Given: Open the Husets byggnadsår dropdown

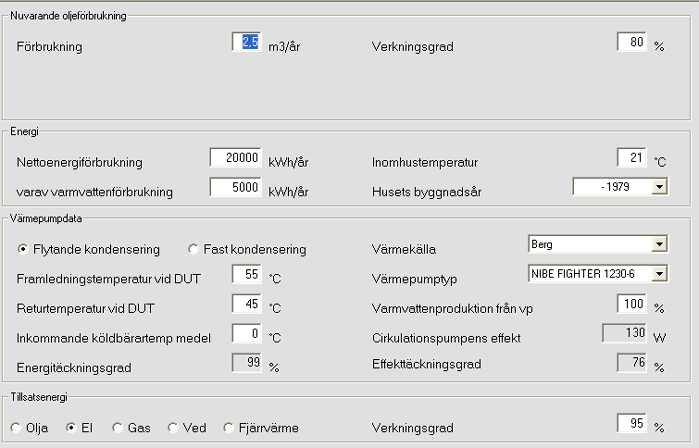Looking at the screenshot, I should 658,187.
